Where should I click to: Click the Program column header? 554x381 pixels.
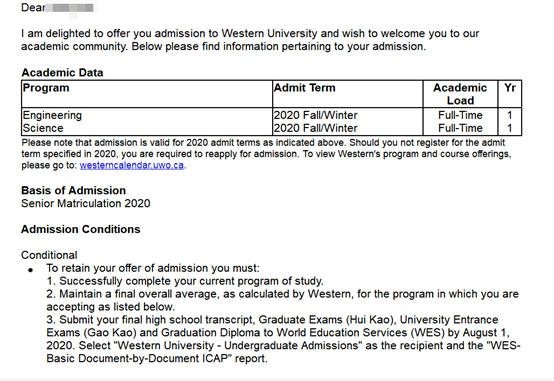(x=46, y=88)
